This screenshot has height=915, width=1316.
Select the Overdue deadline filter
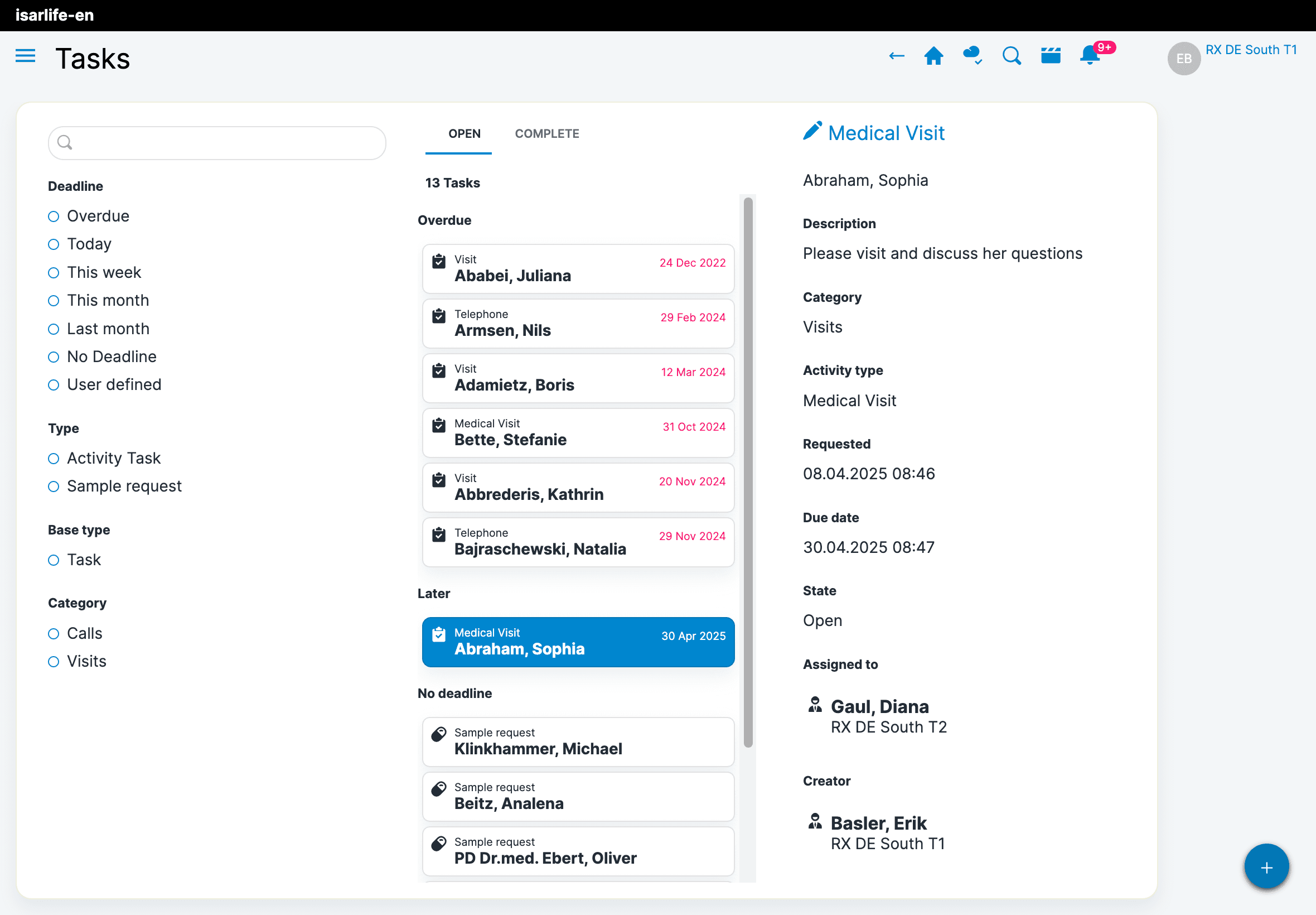(54, 216)
